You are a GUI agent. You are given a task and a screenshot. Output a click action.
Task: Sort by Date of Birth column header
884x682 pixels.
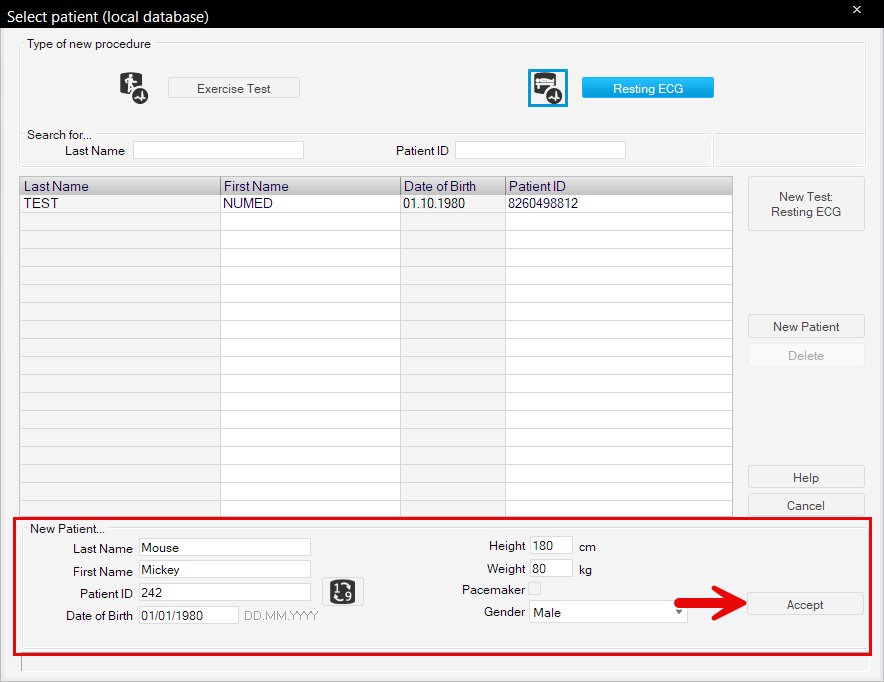452,186
